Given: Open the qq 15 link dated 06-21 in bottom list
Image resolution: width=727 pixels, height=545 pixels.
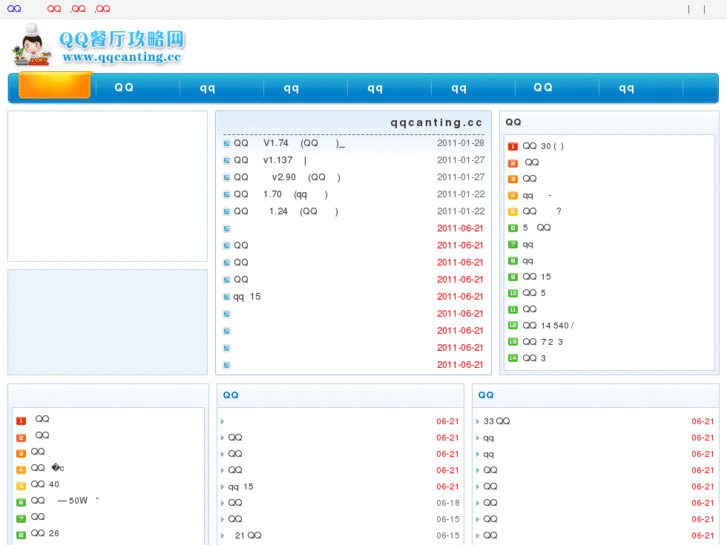Looking at the screenshot, I should click(x=241, y=487).
